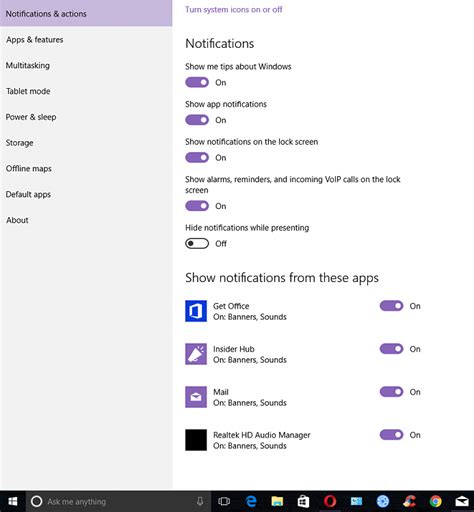Enable Hide notifications while presenting

point(197,244)
